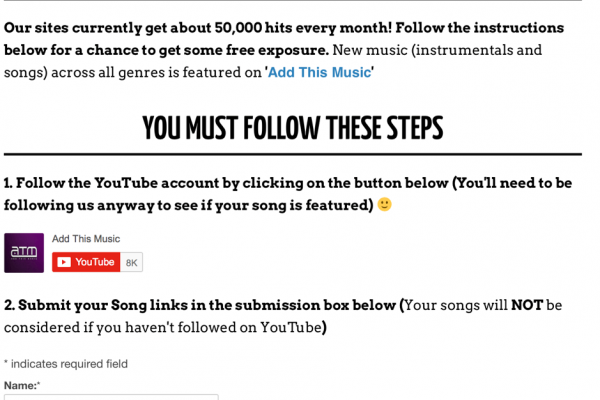The height and width of the screenshot is (400, 600).
Task: Click 'following us anyway' text in step 1
Action: [79, 206]
